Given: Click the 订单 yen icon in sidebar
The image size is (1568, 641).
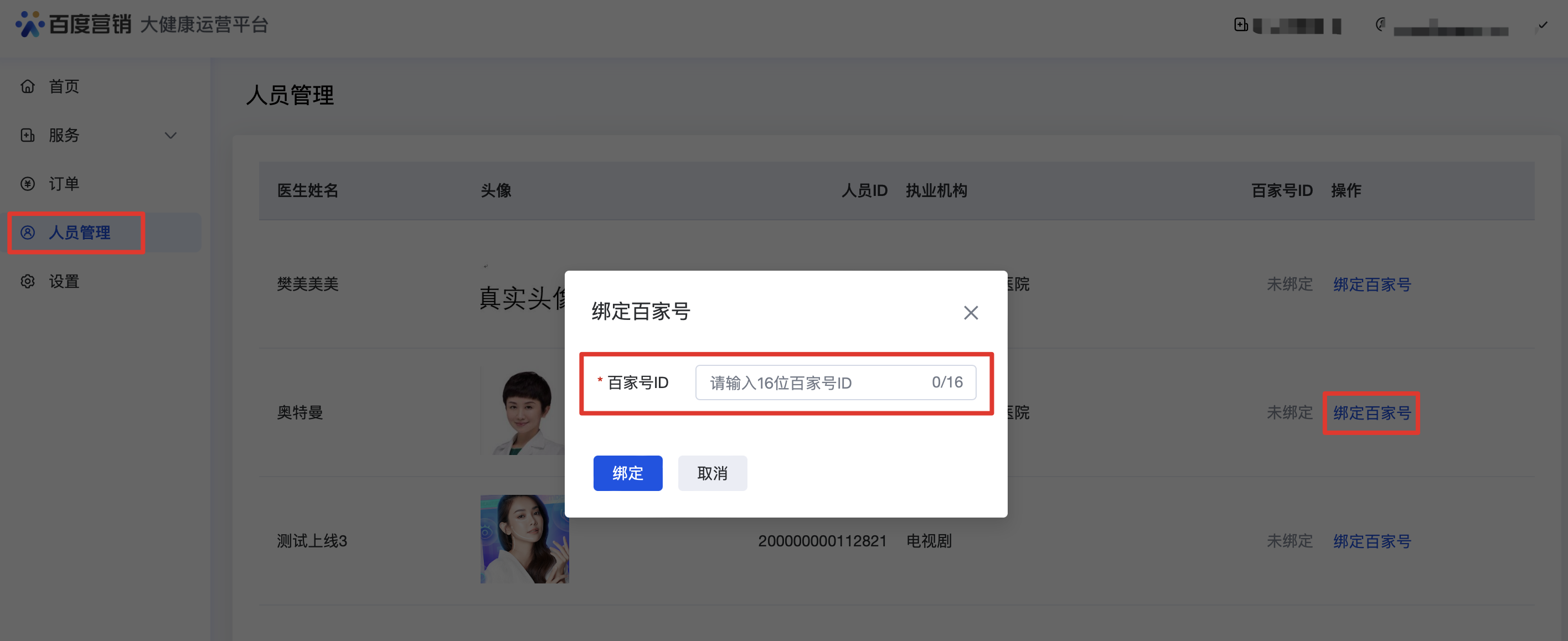Looking at the screenshot, I should point(28,184).
